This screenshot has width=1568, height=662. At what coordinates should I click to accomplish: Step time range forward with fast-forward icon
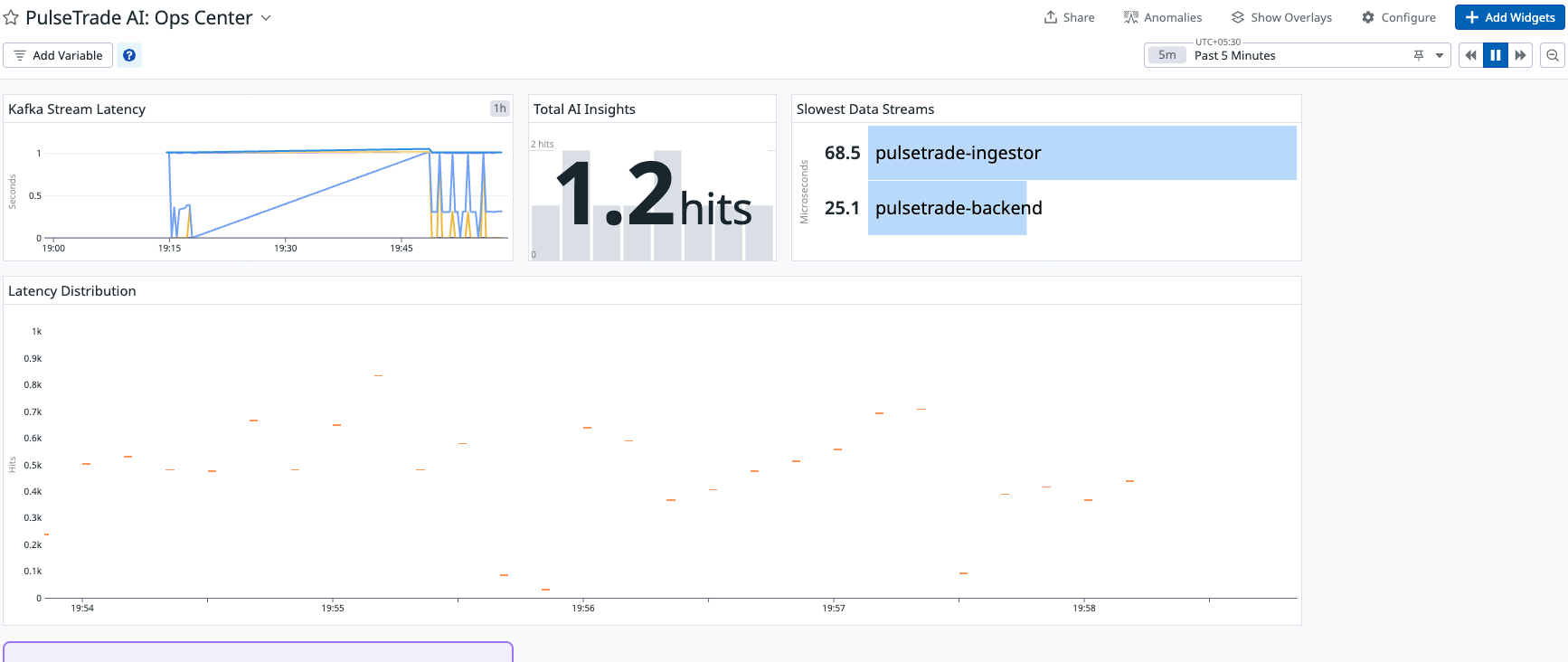point(1520,55)
